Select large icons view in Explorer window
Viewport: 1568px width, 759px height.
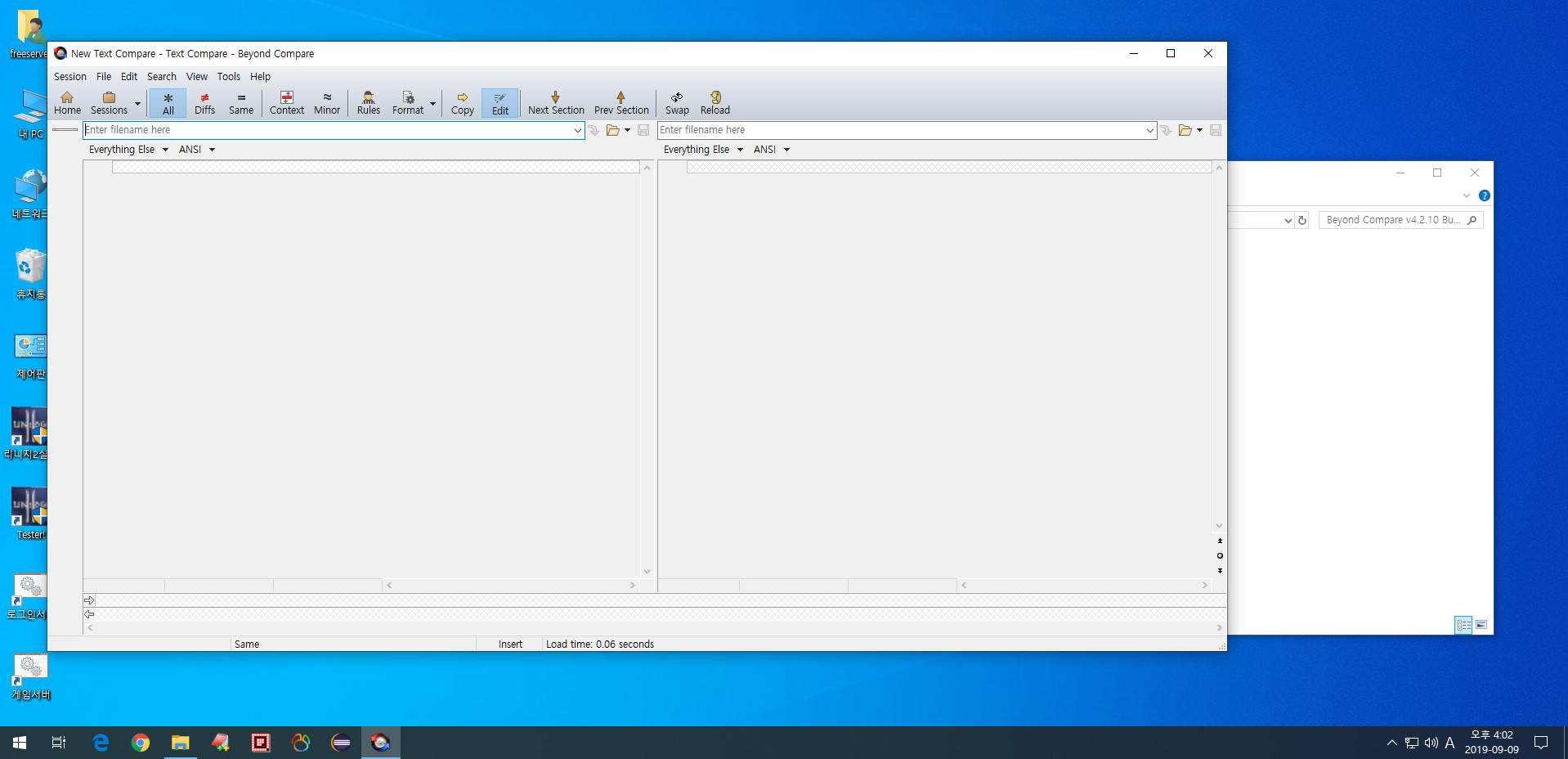1481,625
